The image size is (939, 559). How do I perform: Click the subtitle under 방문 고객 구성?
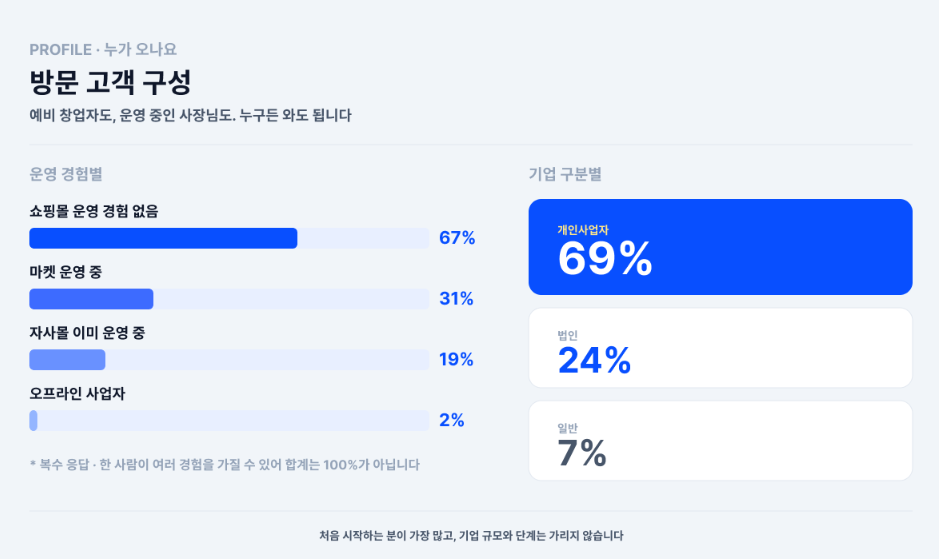[x=190, y=115]
